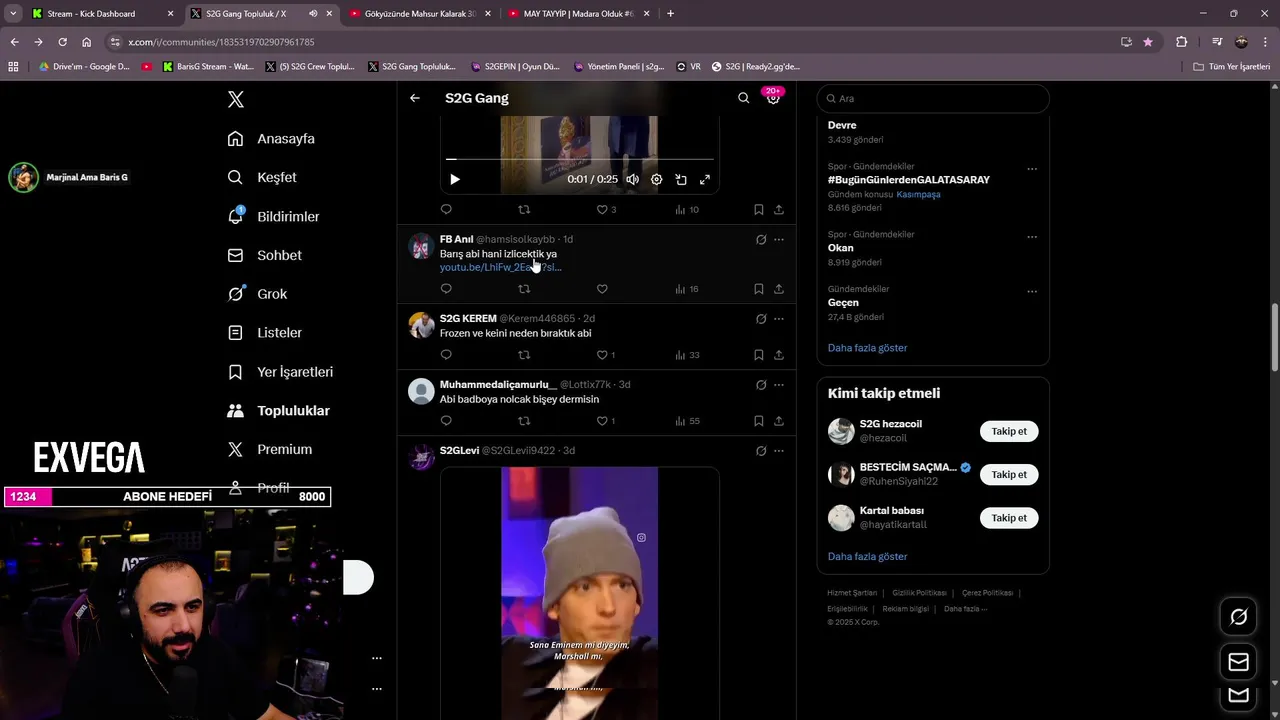The image size is (1280, 720).
Task: Open Sohbet messages
Action: (264, 255)
